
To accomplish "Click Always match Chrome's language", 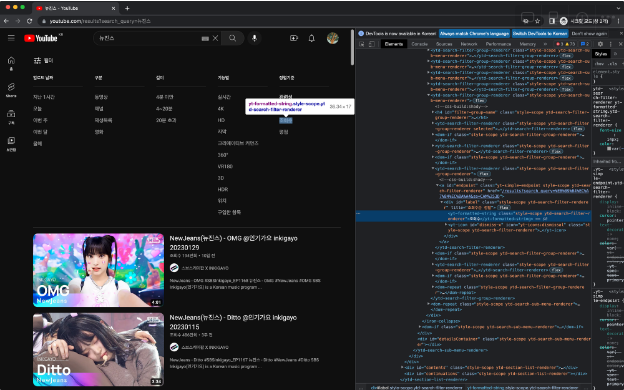I will (x=474, y=33).
